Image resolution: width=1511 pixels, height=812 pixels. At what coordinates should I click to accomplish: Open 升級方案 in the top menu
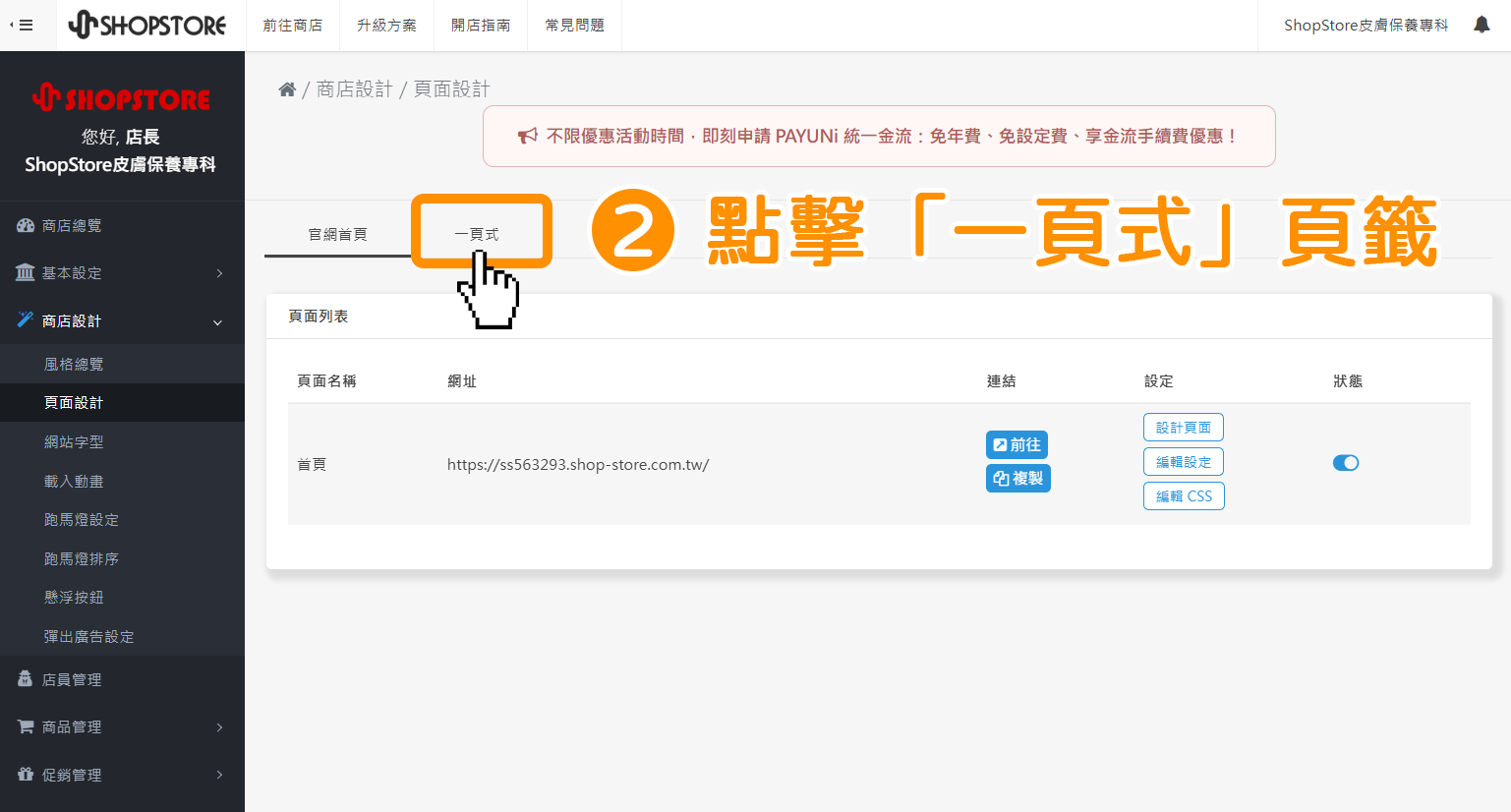(386, 26)
